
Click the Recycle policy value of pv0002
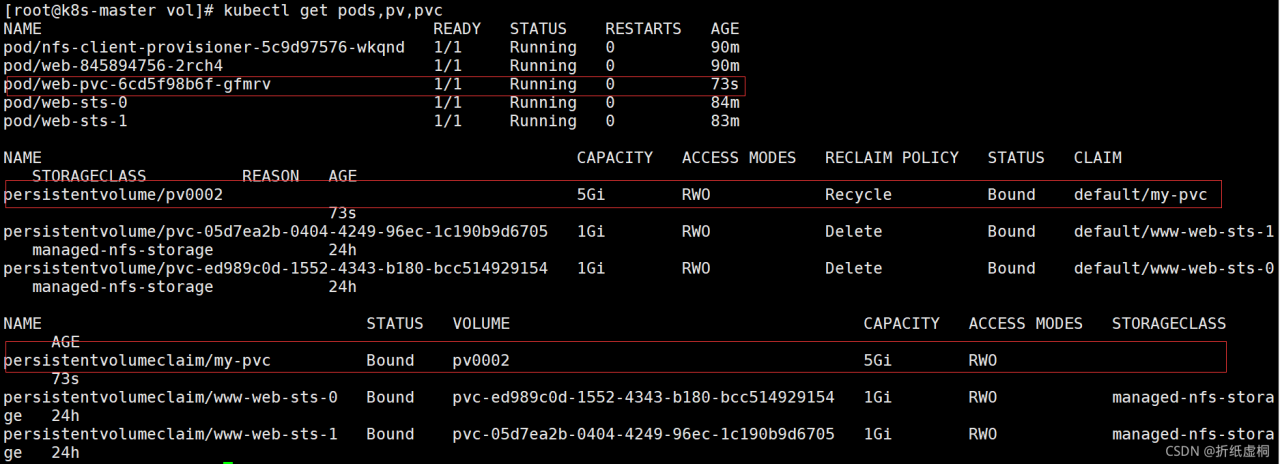pyautogui.click(x=858, y=194)
